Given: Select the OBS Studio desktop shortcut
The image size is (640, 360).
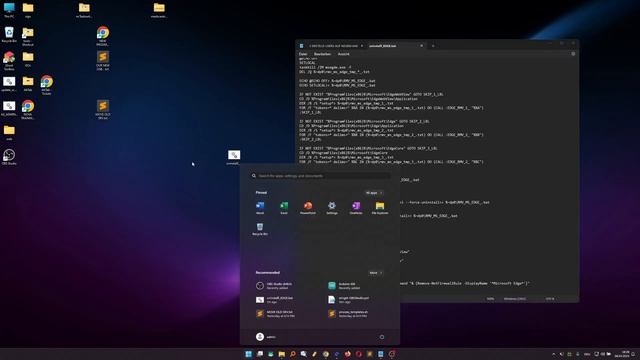Looking at the screenshot, I should 9,157.
